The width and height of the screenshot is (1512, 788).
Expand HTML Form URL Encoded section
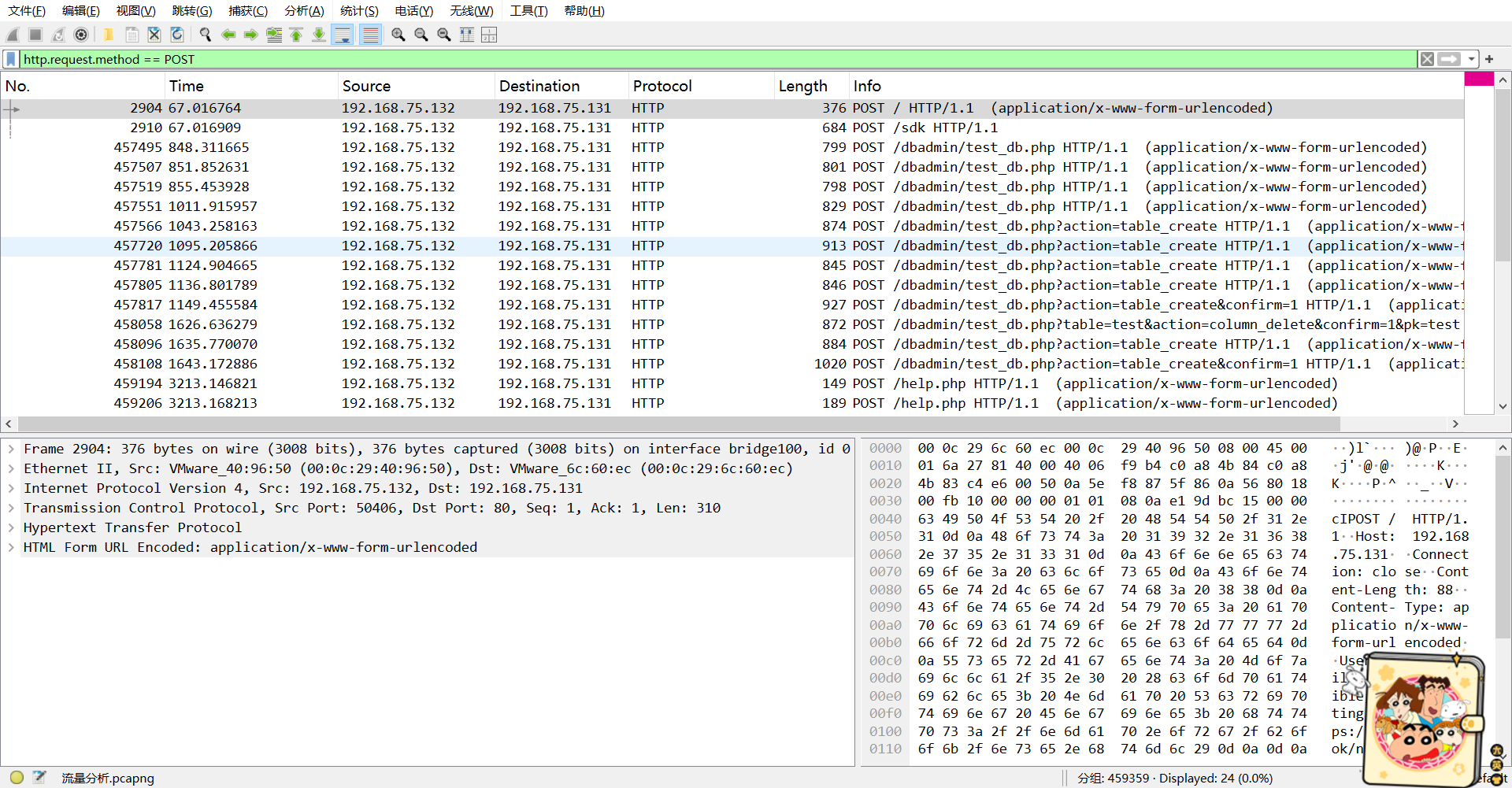[11, 547]
